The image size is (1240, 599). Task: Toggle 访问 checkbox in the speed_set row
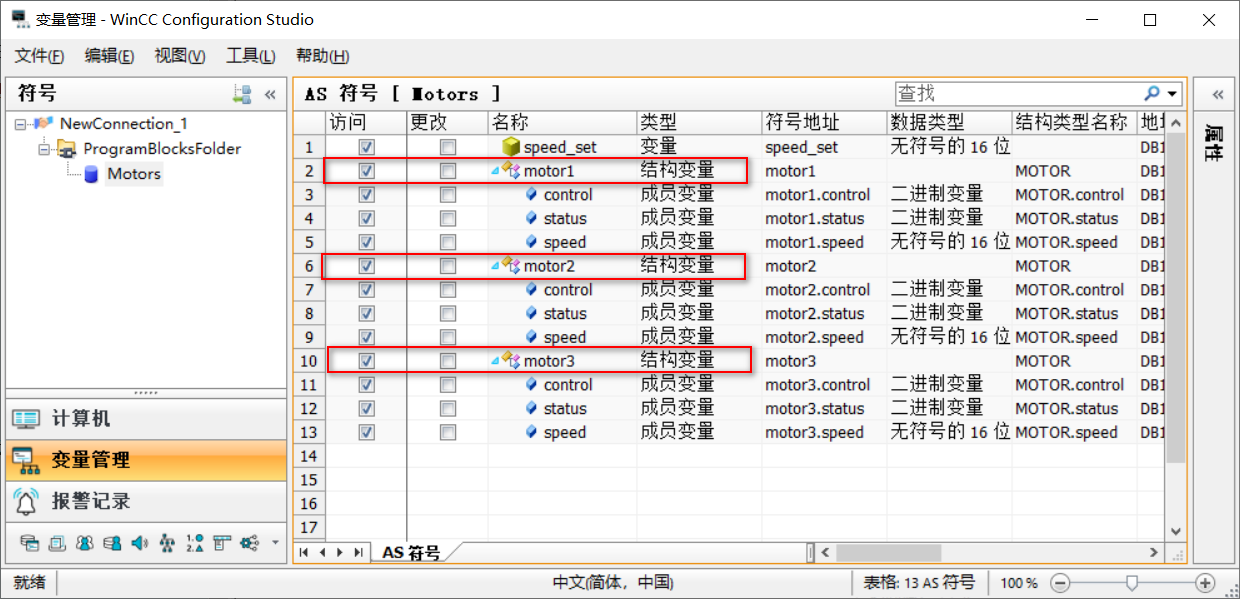pyautogui.click(x=366, y=146)
